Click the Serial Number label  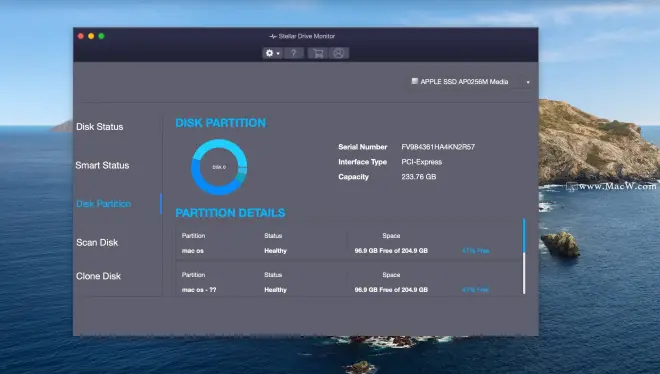coord(363,147)
